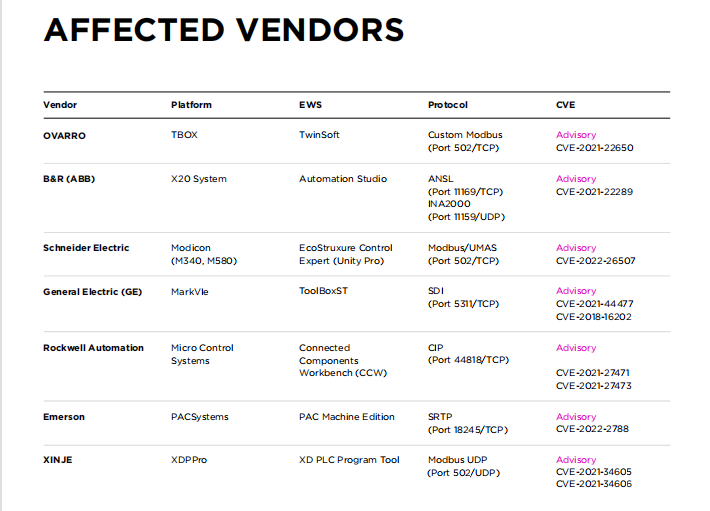The width and height of the screenshot is (710, 511).
Task: Click the CVE column header
Action: coord(565,104)
